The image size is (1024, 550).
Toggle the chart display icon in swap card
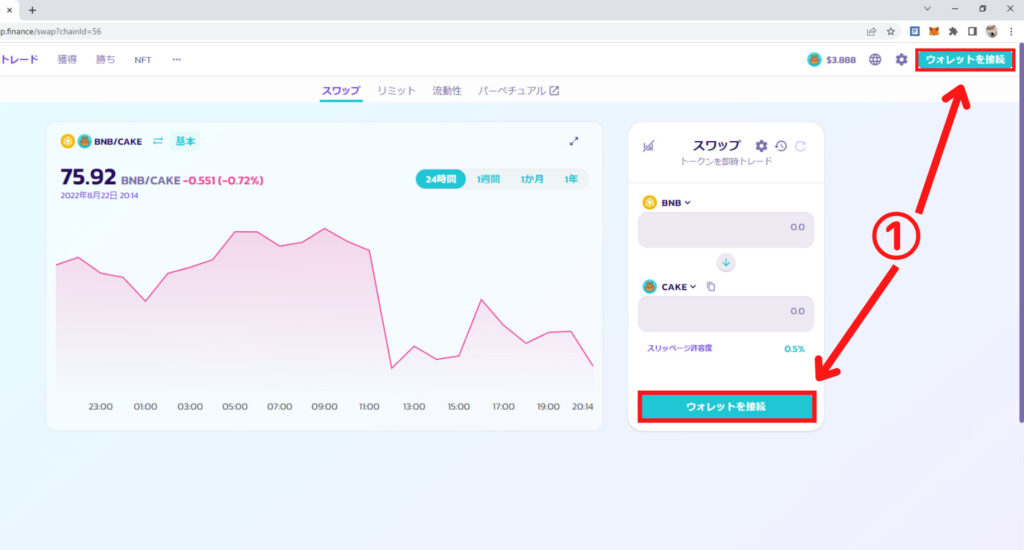tap(648, 146)
